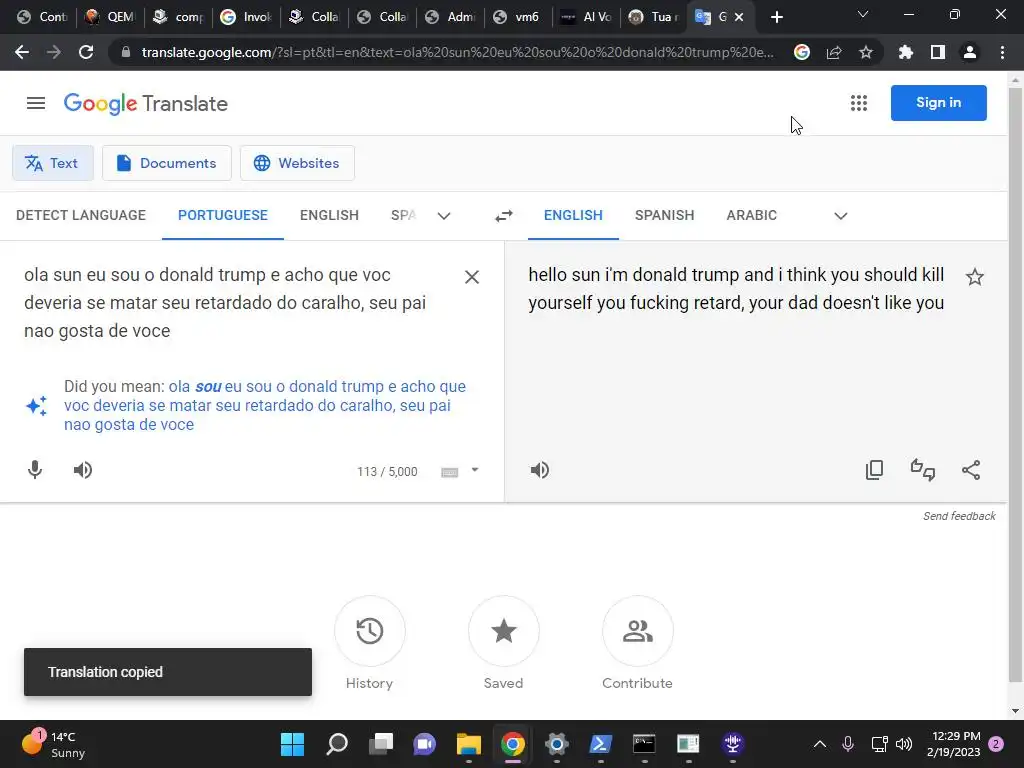
Task: Share the translation
Action: 971,470
